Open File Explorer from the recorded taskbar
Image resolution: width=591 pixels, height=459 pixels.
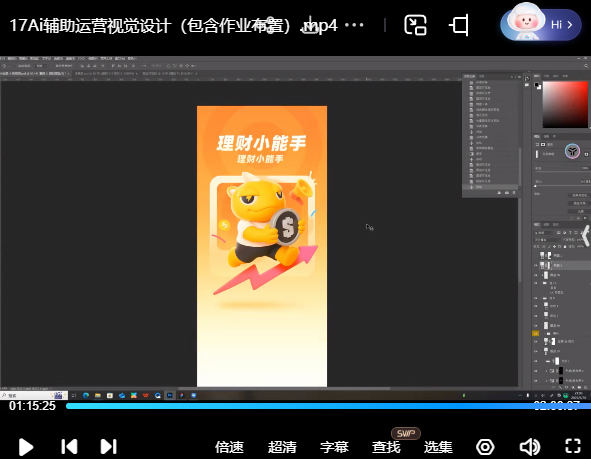98,395
